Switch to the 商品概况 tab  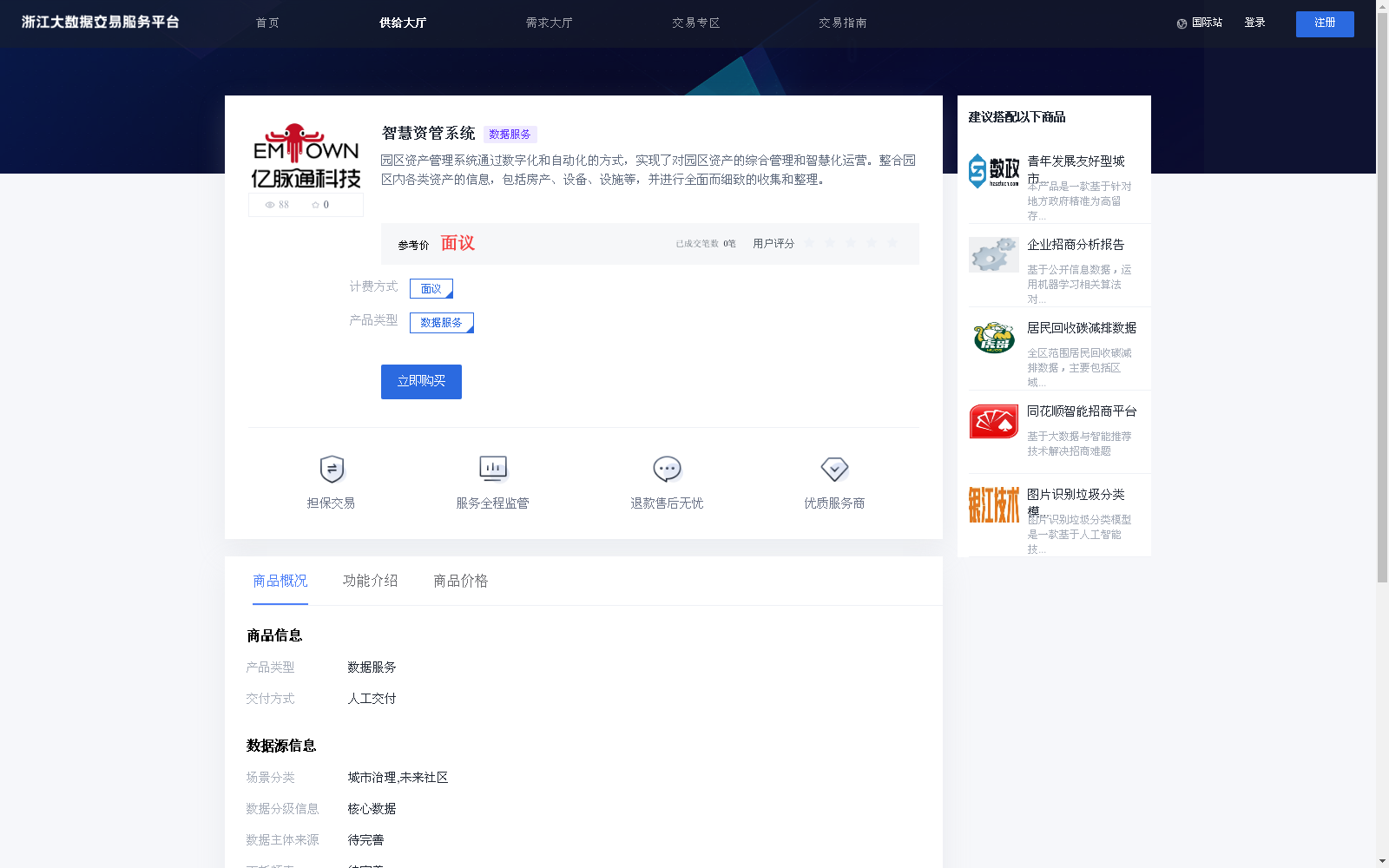tap(280, 581)
